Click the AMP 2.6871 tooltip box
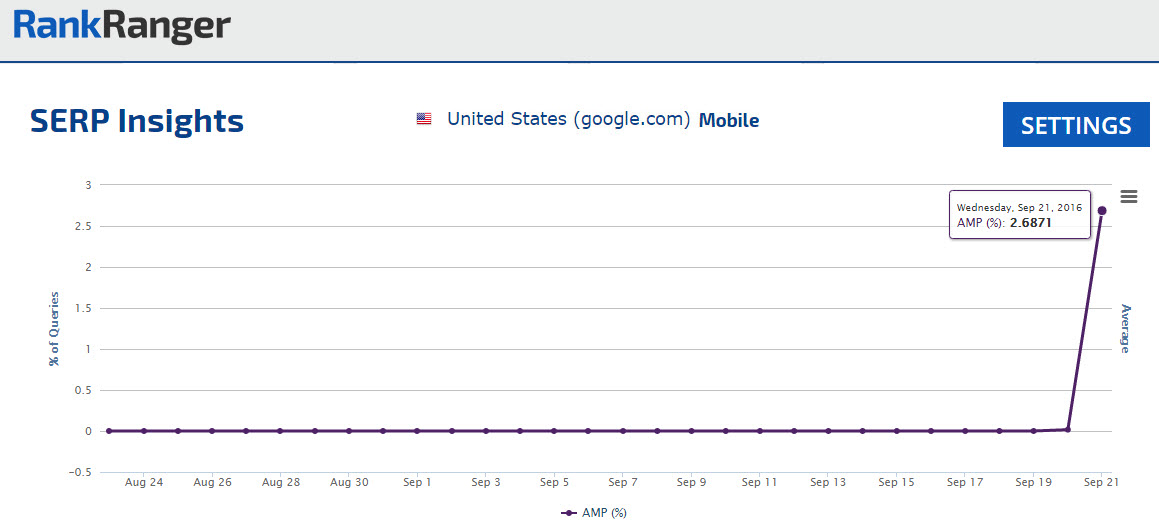This screenshot has width=1159, height=523. click(x=1017, y=215)
